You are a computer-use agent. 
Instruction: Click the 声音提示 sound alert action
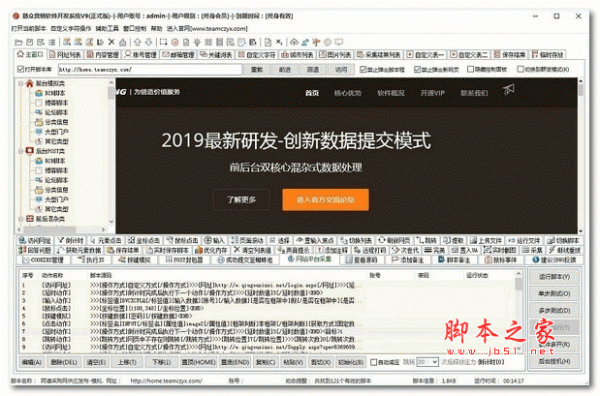tap(293, 250)
